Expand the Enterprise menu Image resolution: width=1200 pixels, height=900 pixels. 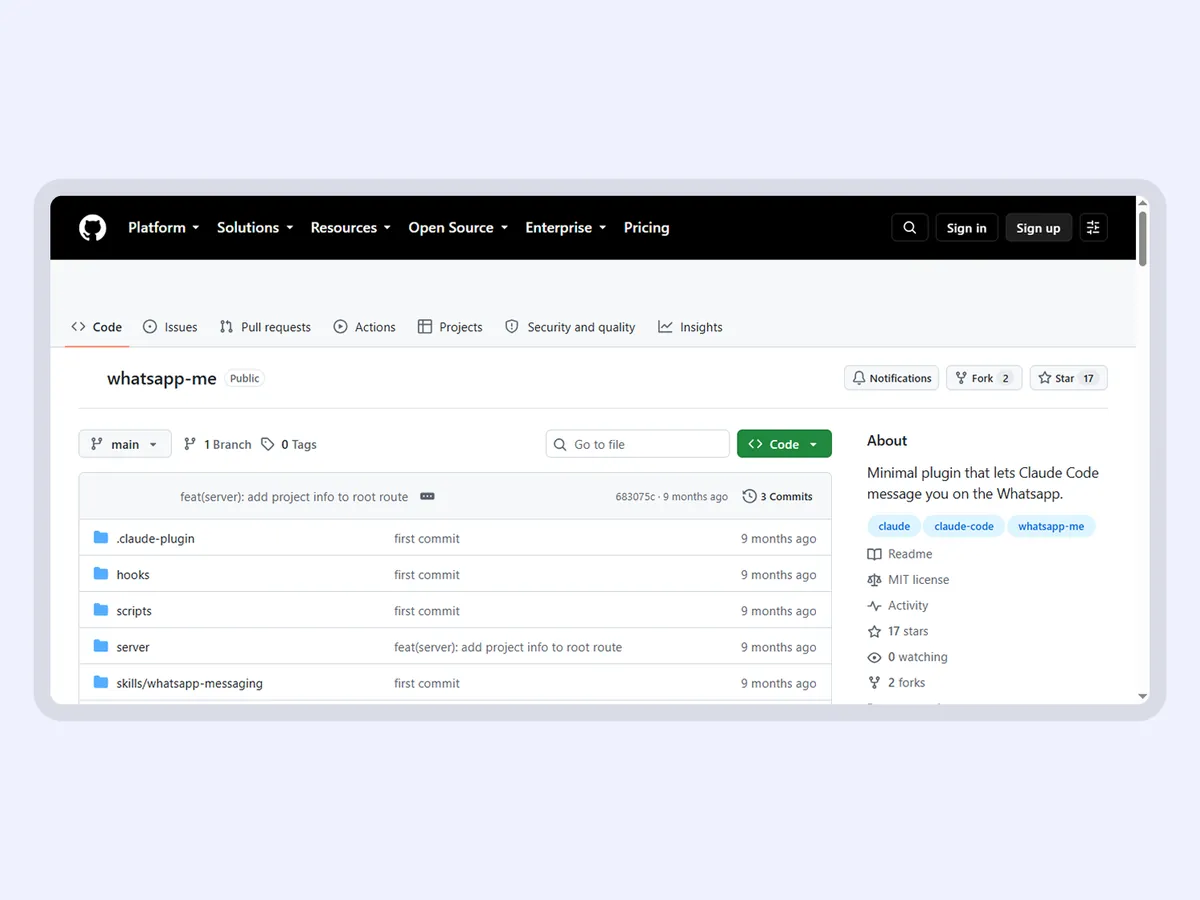[x=566, y=228]
